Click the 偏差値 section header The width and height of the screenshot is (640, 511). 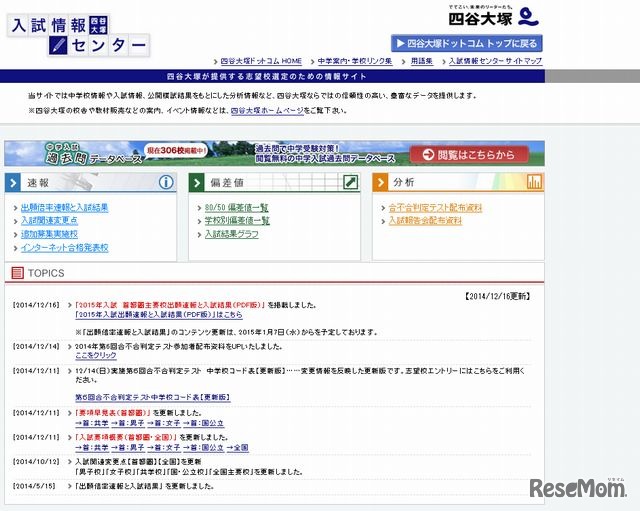(x=274, y=182)
